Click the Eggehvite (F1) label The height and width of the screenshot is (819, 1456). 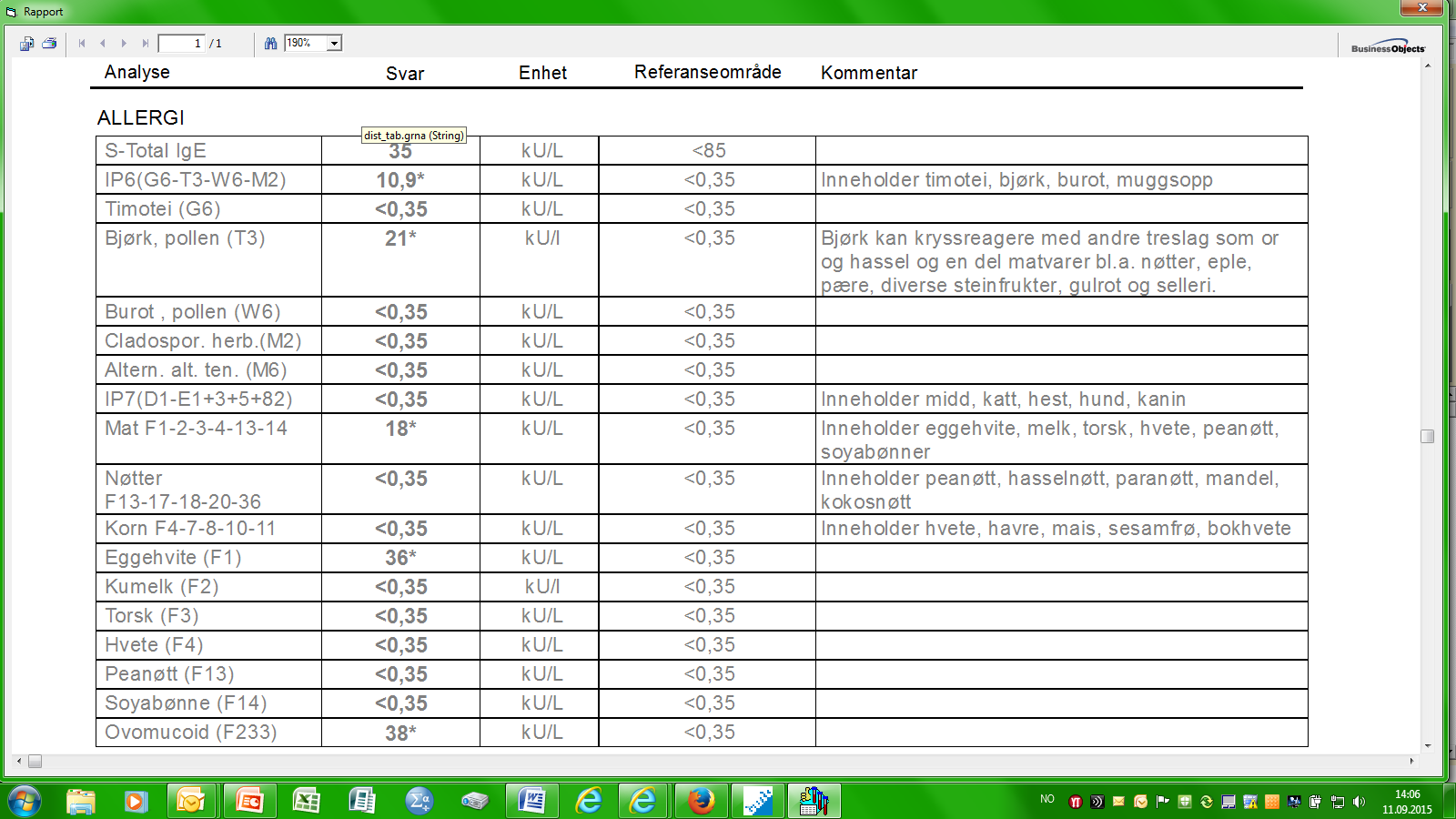pyautogui.click(x=173, y=557)
